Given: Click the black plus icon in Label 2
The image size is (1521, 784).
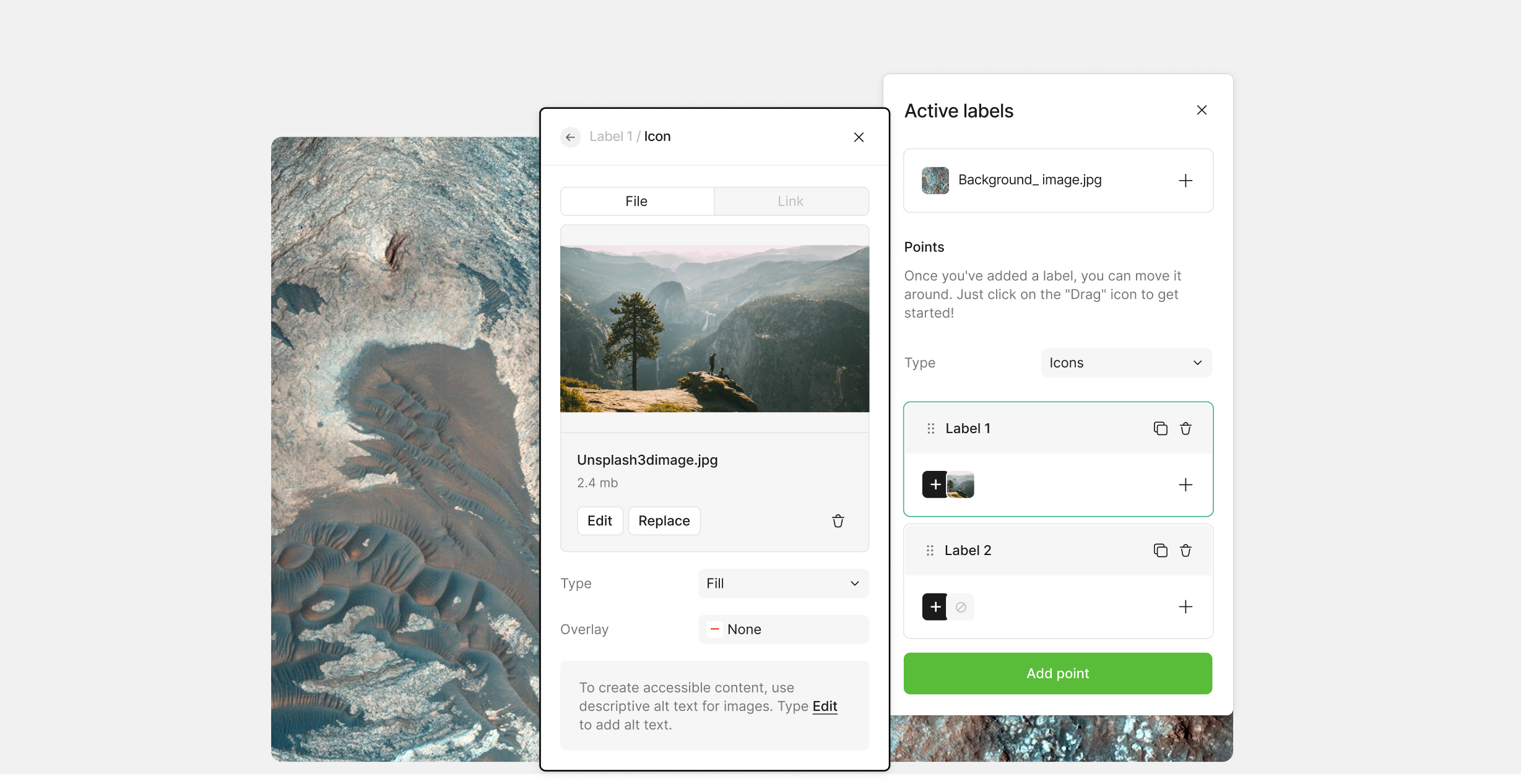Looking at the screenshot, I should (935, 607).
